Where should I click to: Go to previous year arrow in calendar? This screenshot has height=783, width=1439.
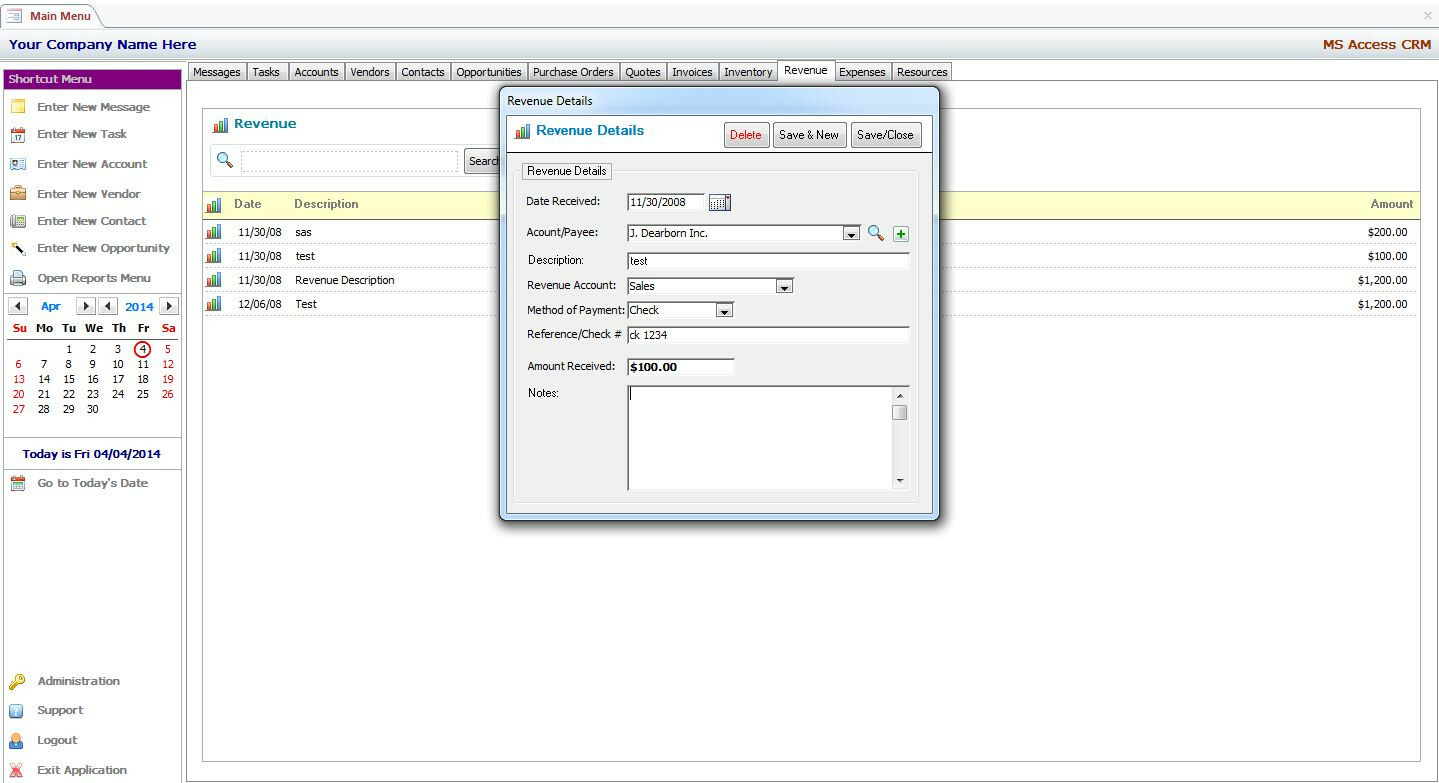pos(108,306)
